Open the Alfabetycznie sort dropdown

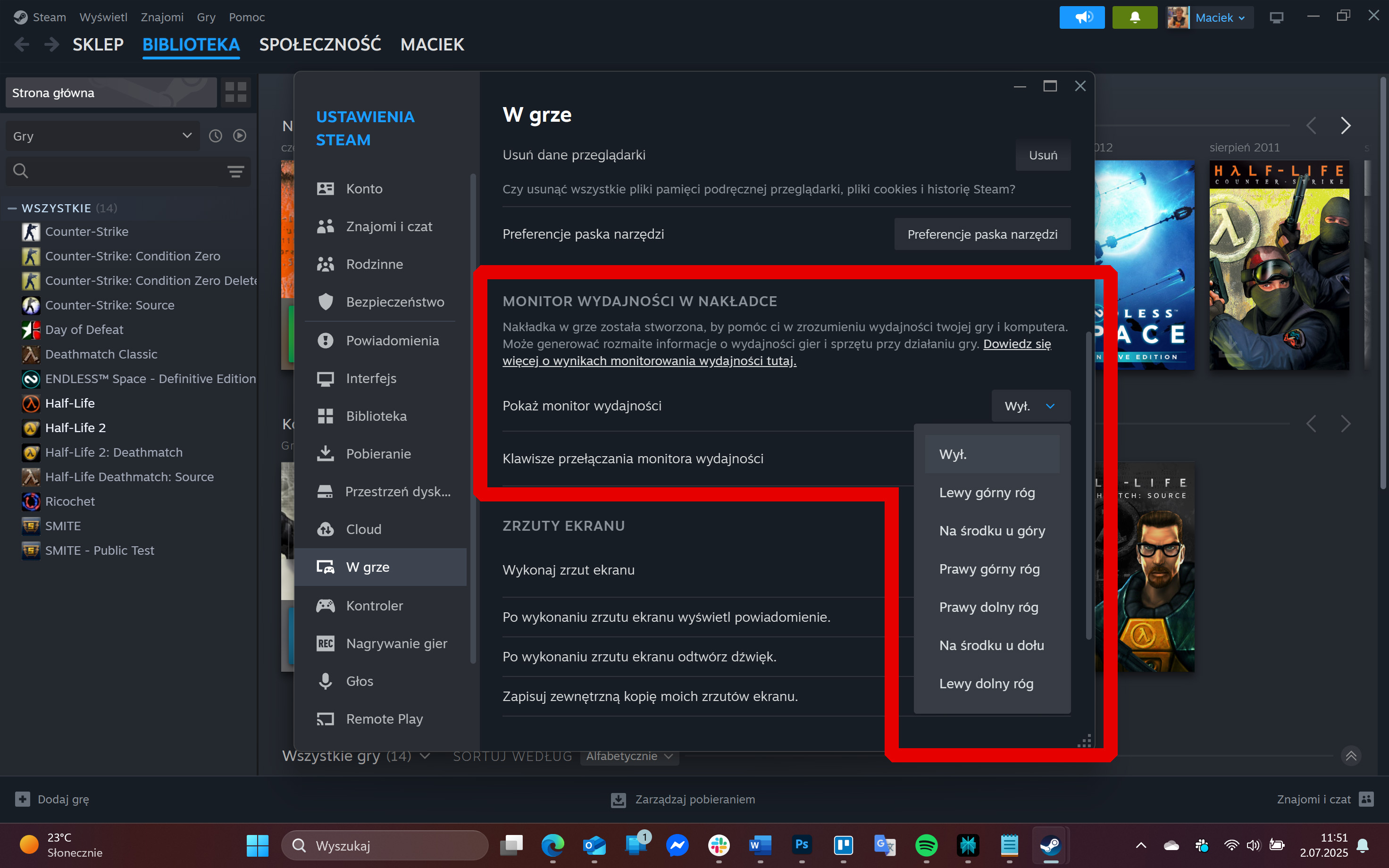[x=629, y=756]
